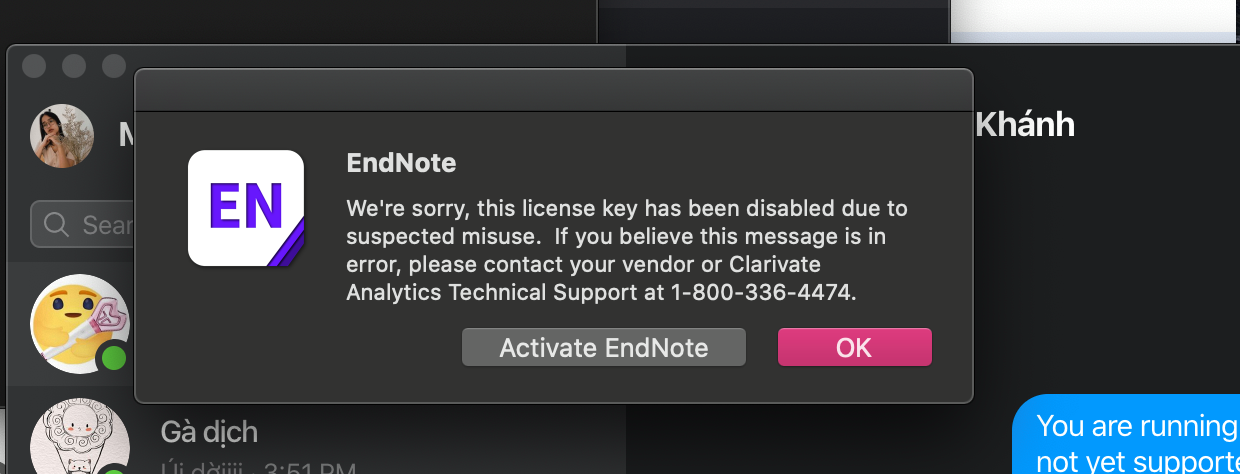
Task: Click green online dot on emoji avatar
Action: [x=114, y=357]
